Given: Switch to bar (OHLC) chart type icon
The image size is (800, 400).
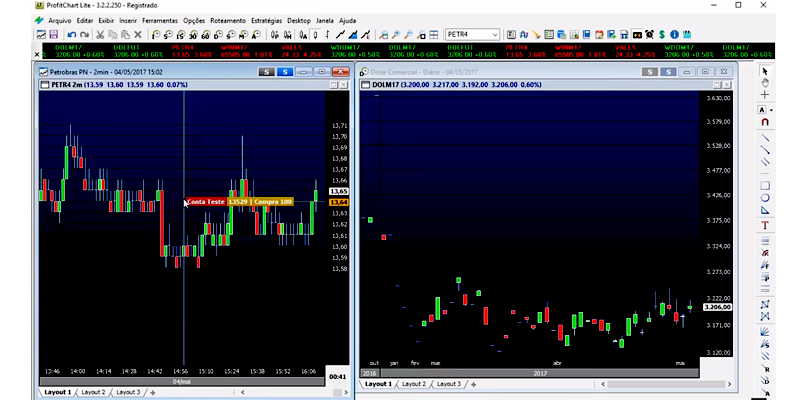Looking at the screenshot, I should click(x=327, y=35).
